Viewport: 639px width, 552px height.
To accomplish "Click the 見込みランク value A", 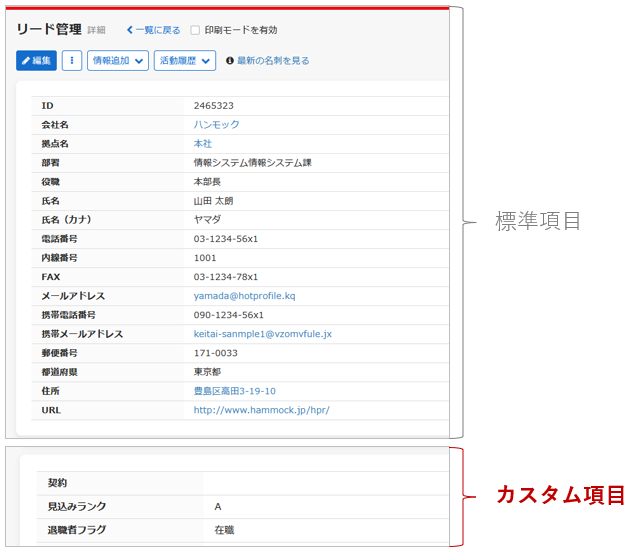I will pyautogui.click(x=218, y=507).
